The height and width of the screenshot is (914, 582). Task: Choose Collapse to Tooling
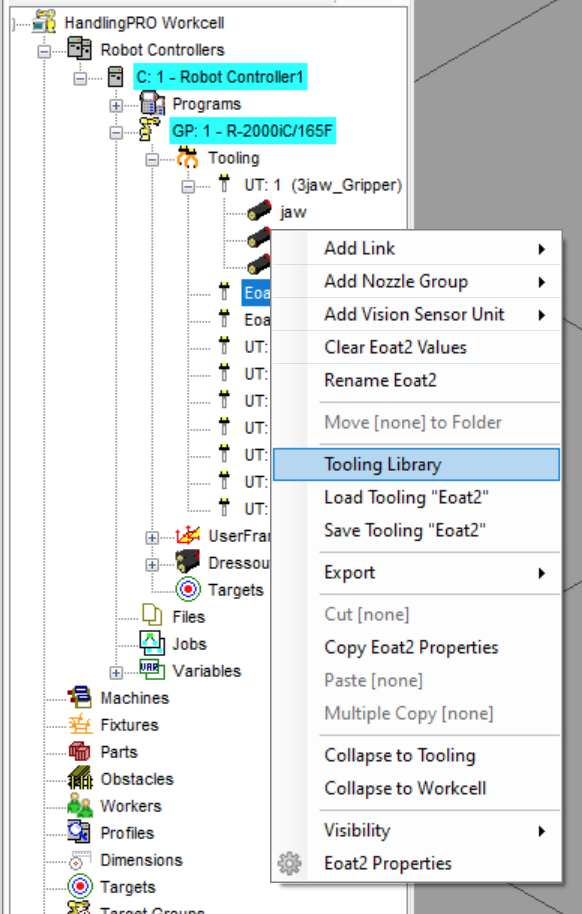(x=416, y=755)
